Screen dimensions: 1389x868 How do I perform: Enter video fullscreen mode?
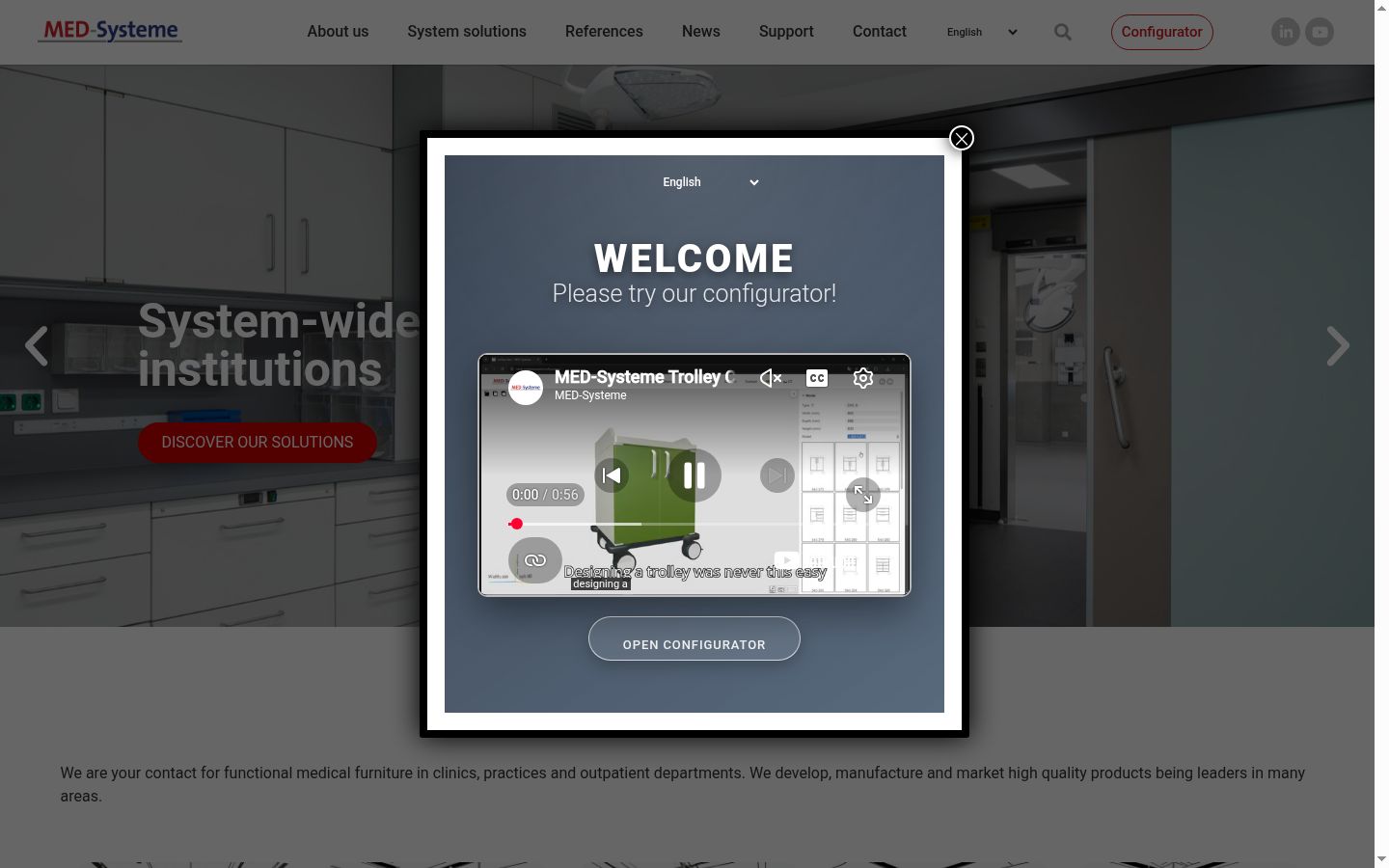(863, 496)
